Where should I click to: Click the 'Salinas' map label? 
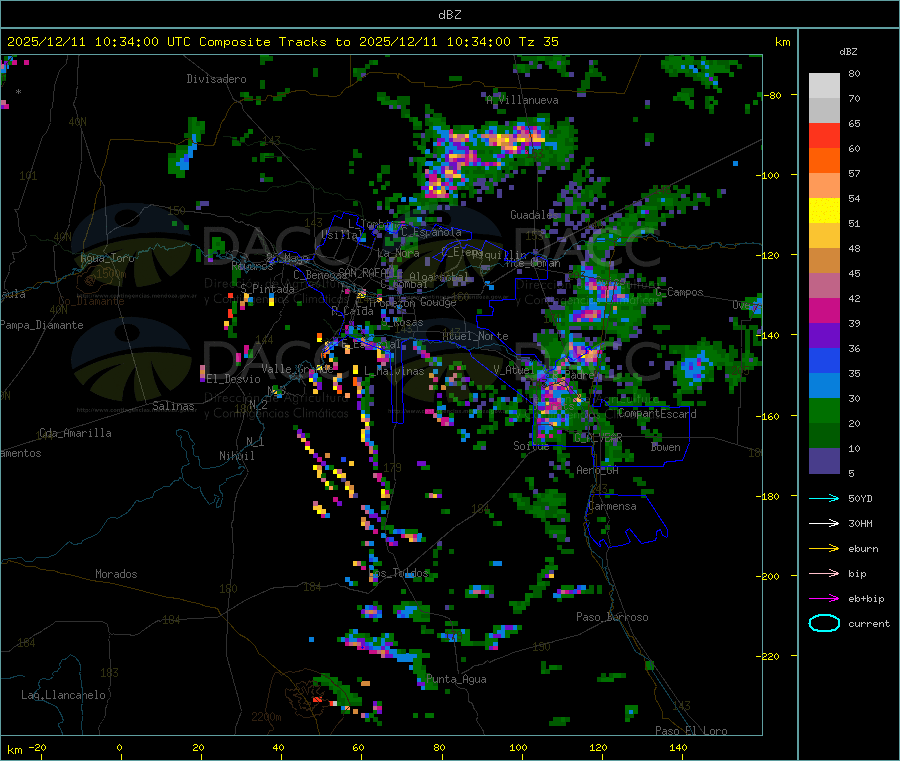[x=173, y=406]
